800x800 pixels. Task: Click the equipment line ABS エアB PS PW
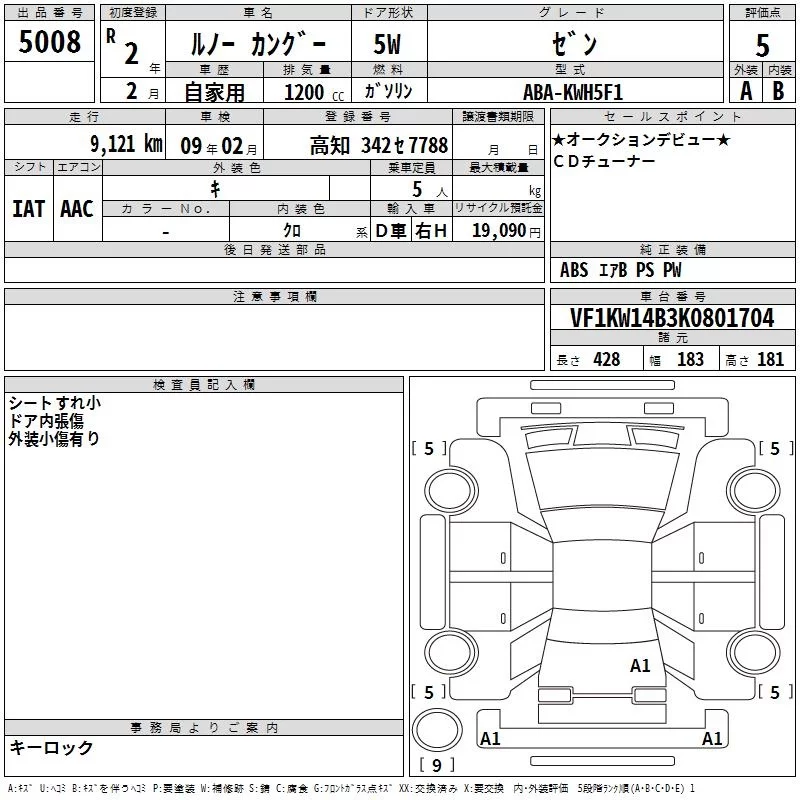tap(620, 270)
